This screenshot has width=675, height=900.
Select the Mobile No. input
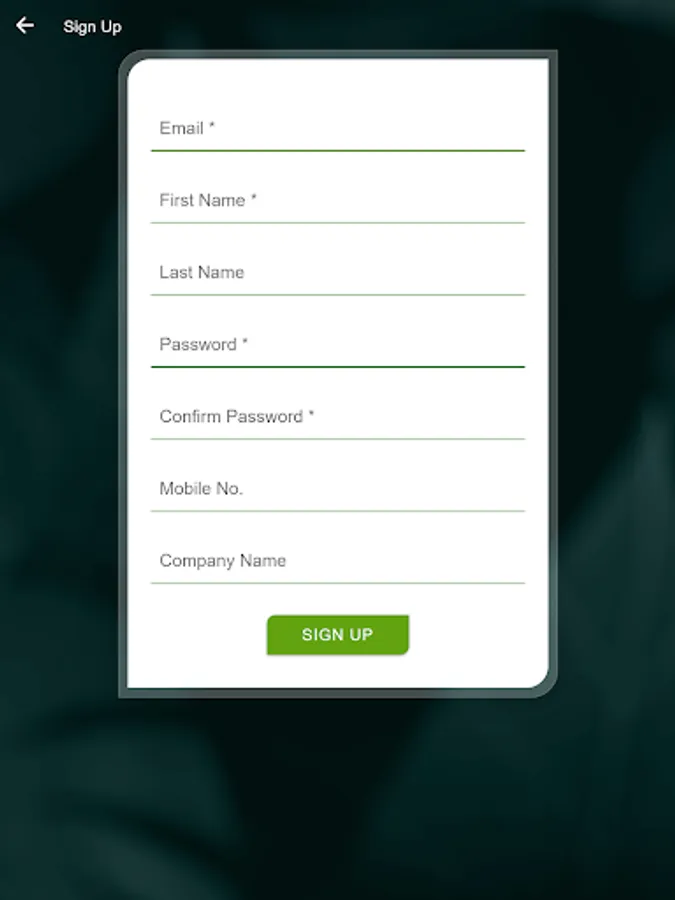pyautogui.click(x=338, y=489)
